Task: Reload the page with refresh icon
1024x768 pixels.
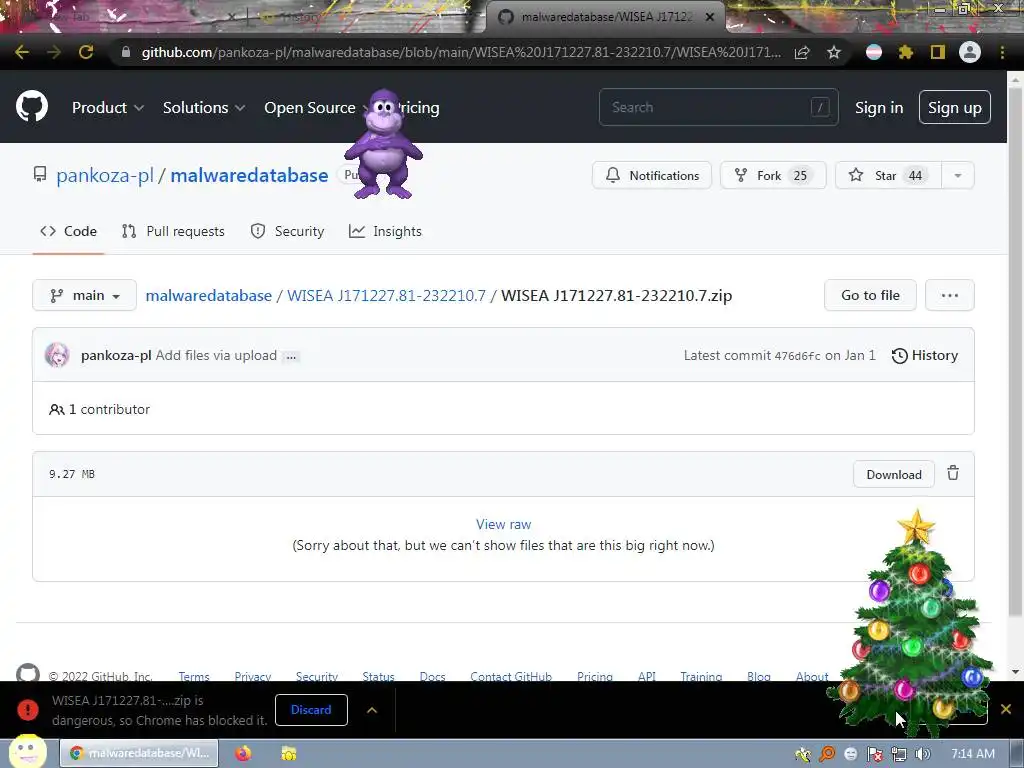Action: 86,52
